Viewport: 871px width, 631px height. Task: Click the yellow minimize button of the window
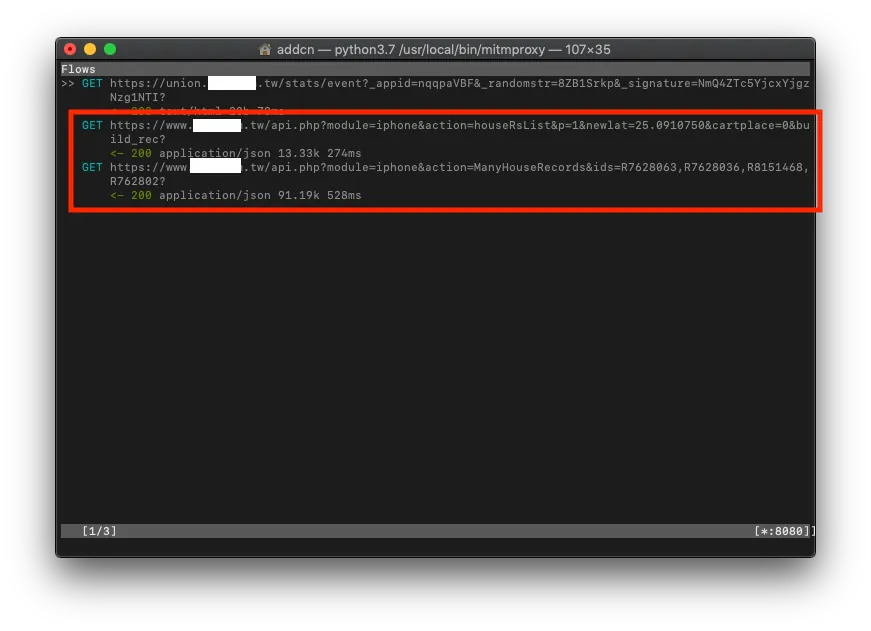click(x=90, y=48)
